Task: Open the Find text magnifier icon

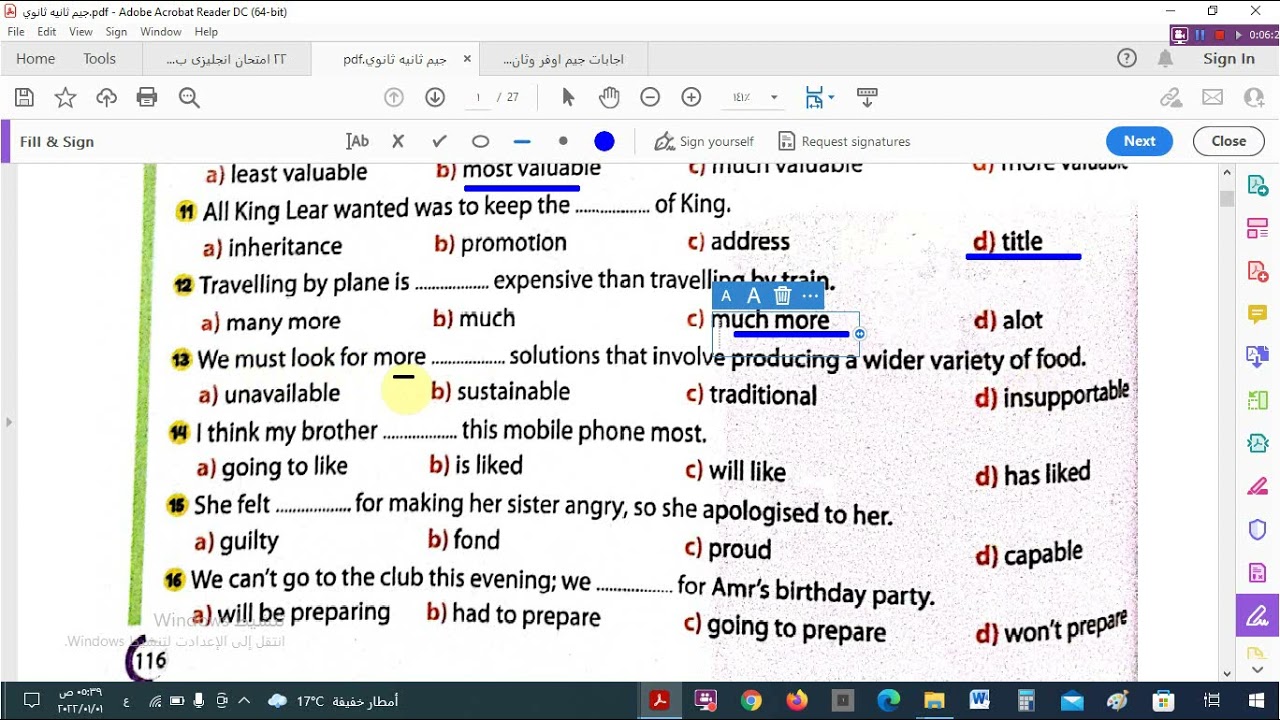Action: click(189, 97)
